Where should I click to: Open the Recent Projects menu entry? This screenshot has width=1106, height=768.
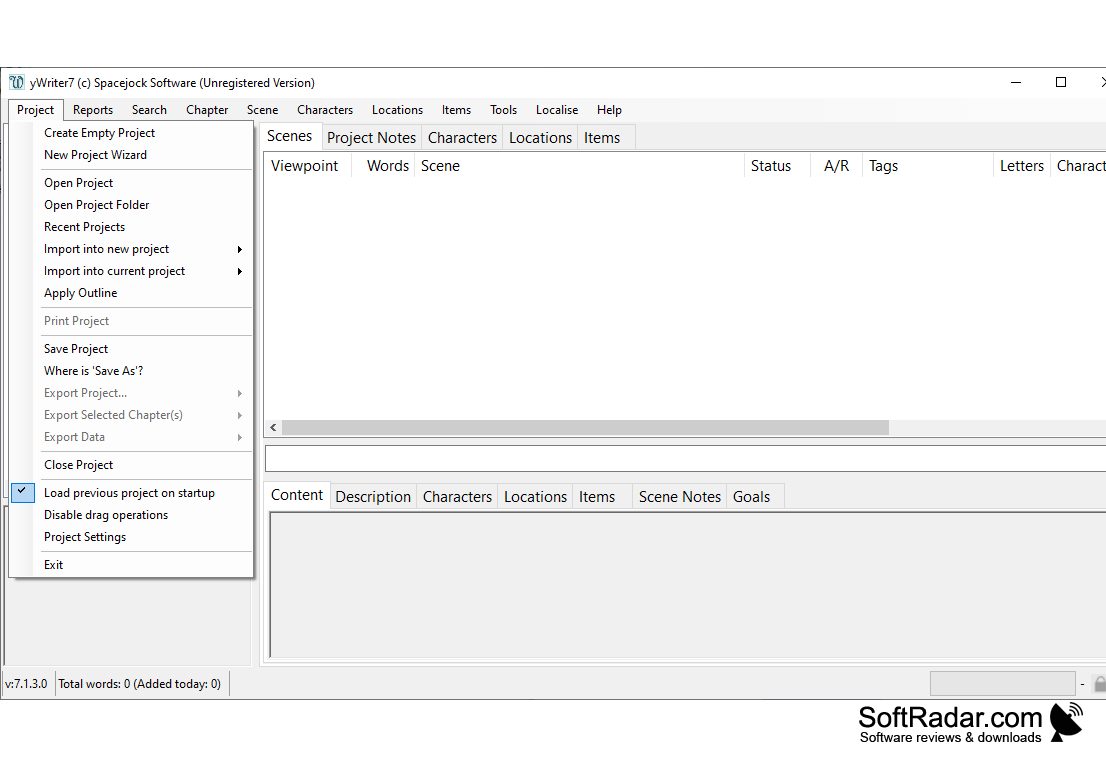pos(84,226)
